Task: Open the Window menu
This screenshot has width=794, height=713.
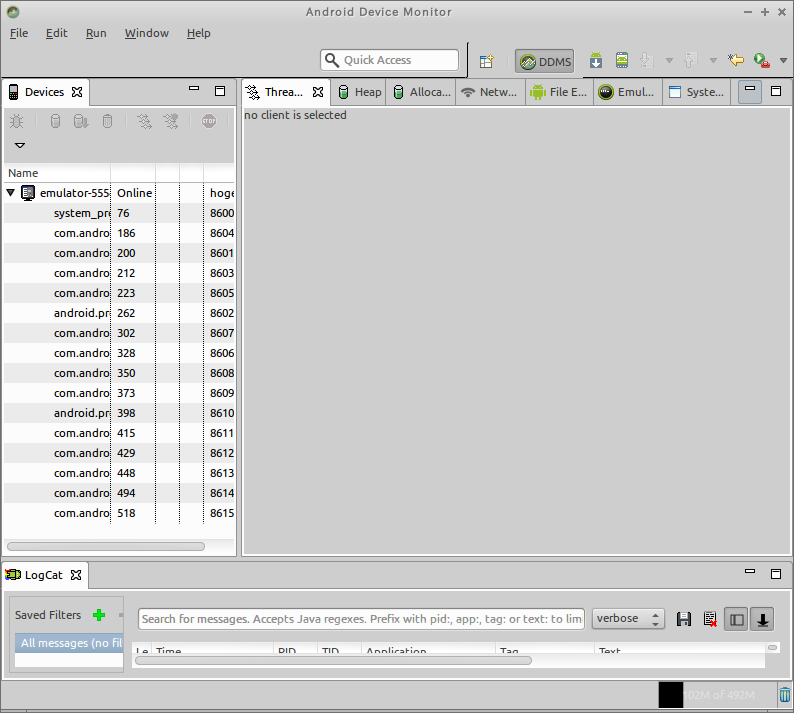Action: pyautogui.click(x=146, y=33)
